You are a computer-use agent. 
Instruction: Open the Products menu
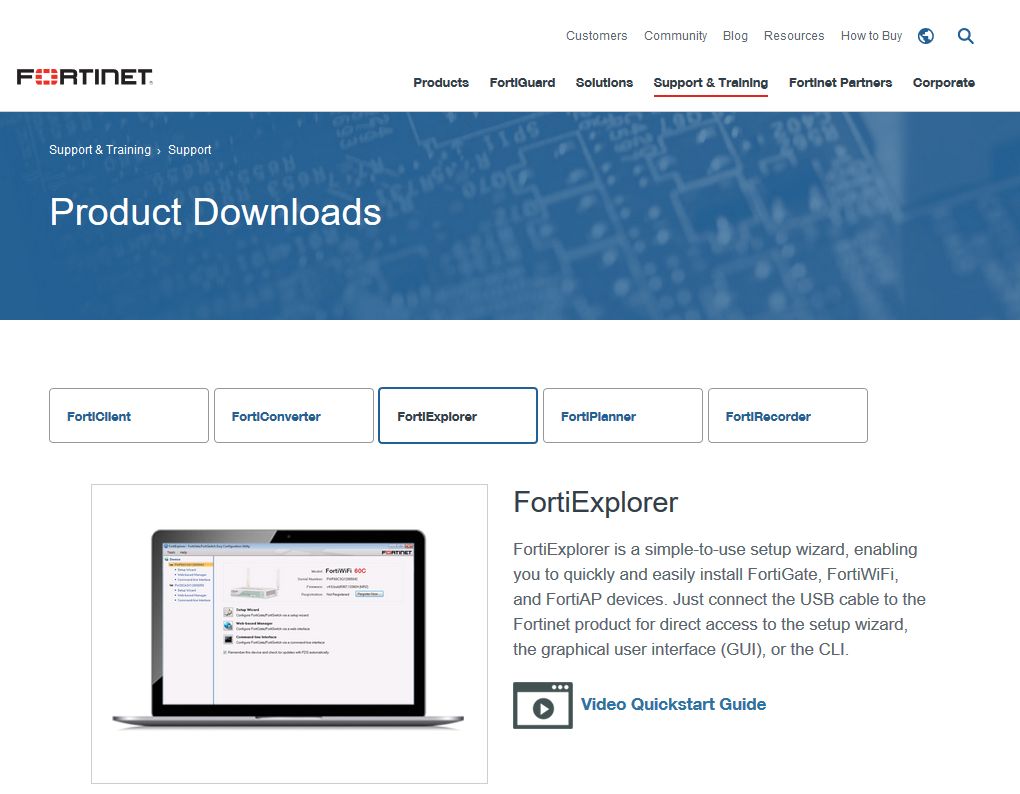[441, 83]
